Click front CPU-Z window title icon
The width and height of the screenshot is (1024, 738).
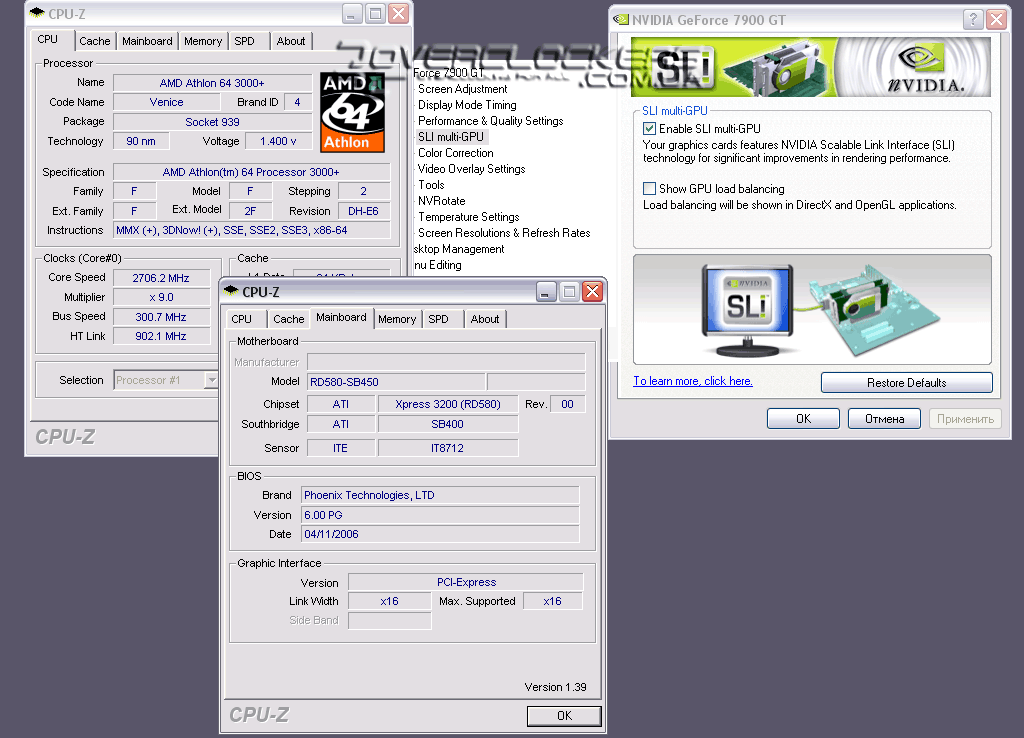231,291
